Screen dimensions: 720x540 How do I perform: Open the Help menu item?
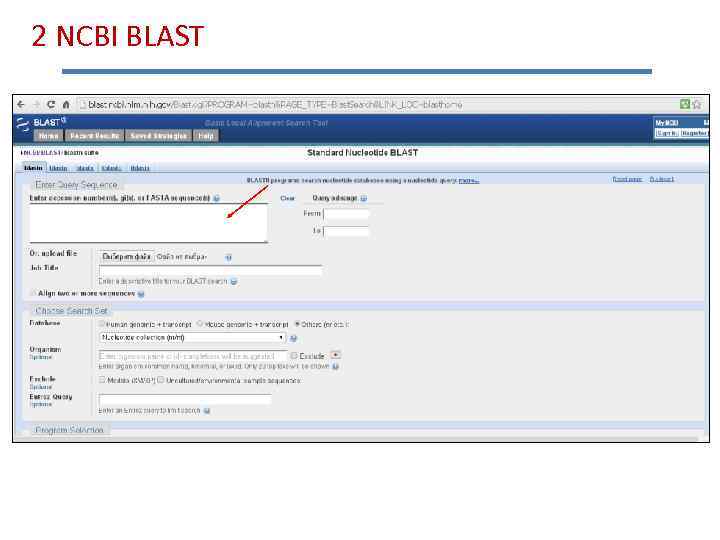coord(206,135)
